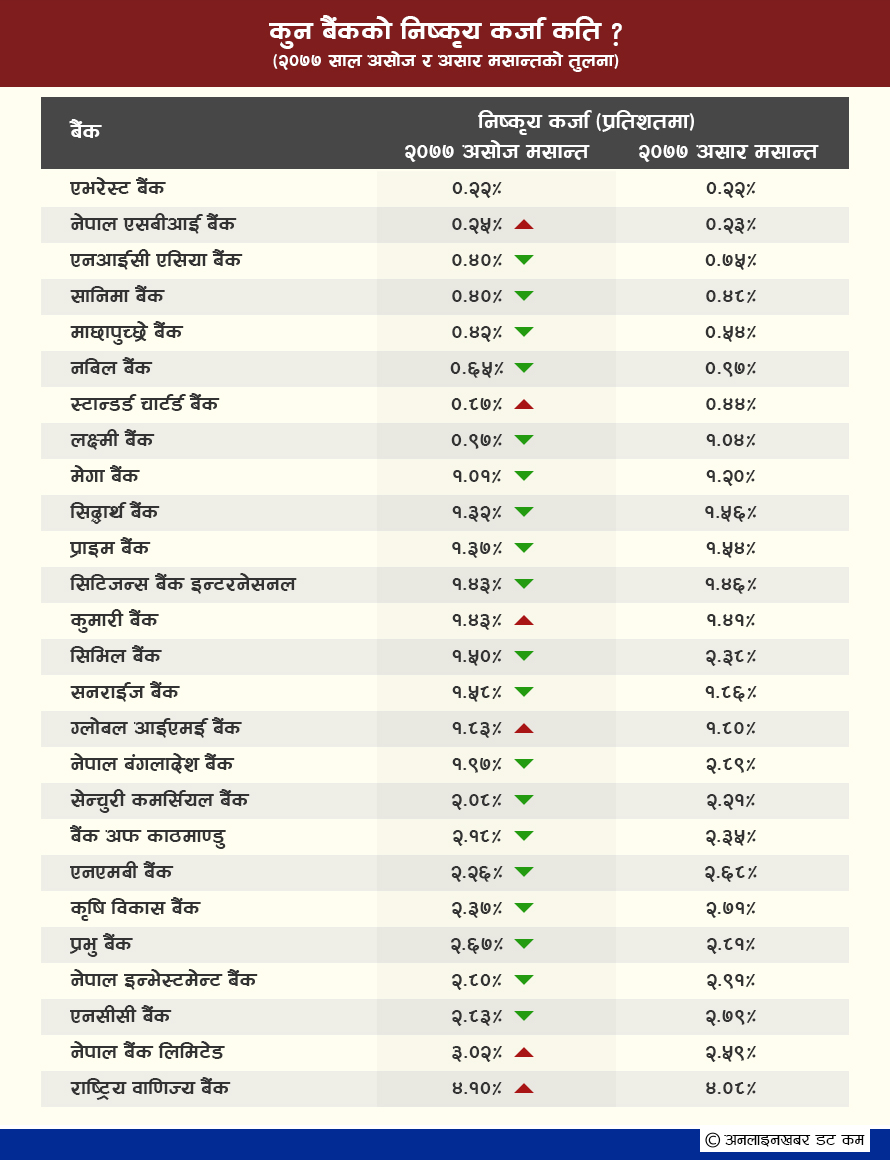Click the २०७७ असार मसान्त column header
The width and height of the screenshot is (890, 1160).
(728, 152)
